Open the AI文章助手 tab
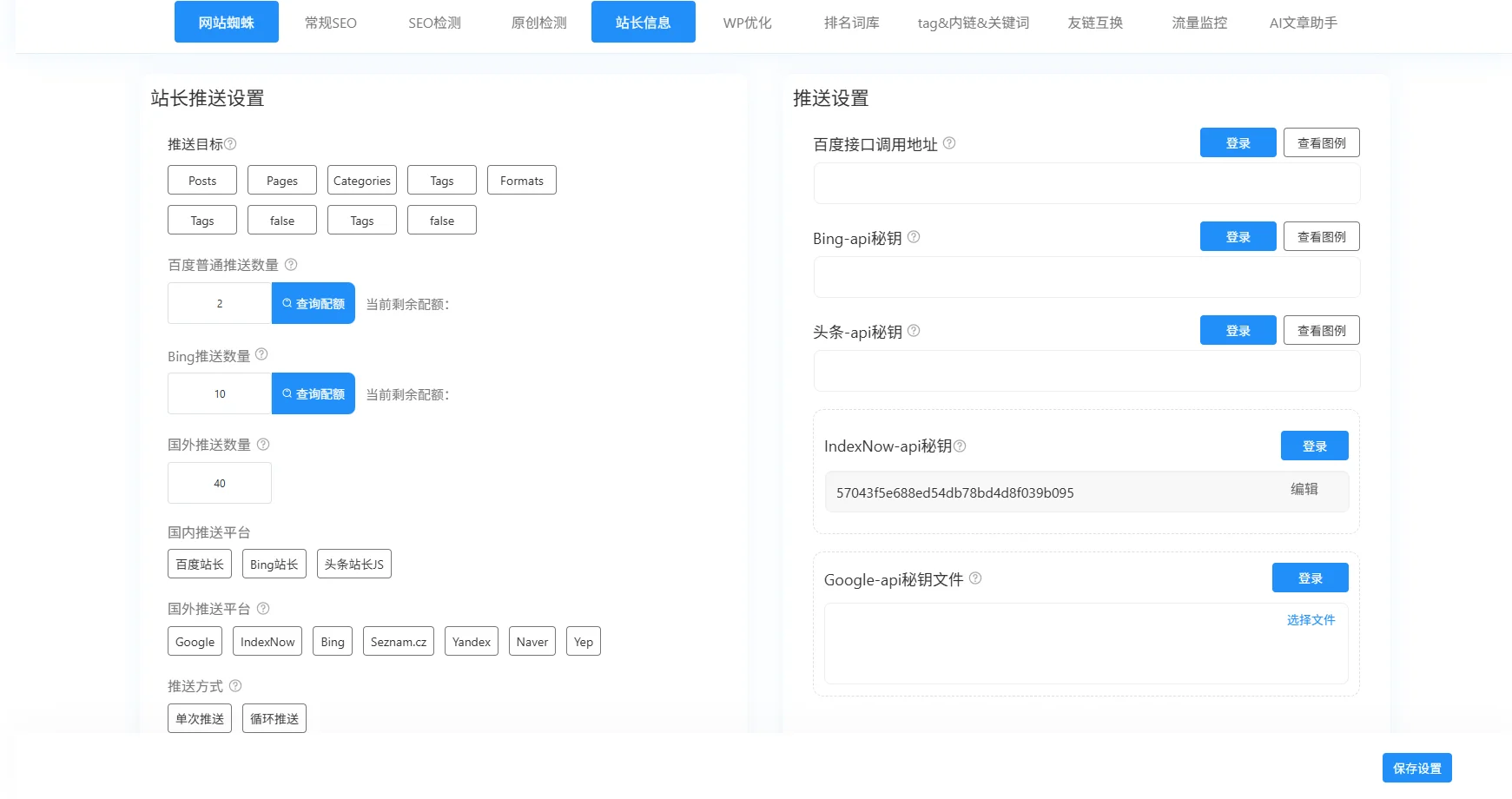Screen dimensions: 1512x799 [1304, 22]
